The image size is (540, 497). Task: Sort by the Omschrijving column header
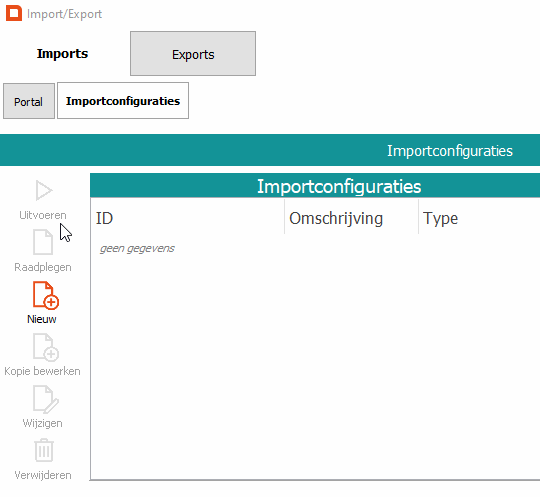351,218
